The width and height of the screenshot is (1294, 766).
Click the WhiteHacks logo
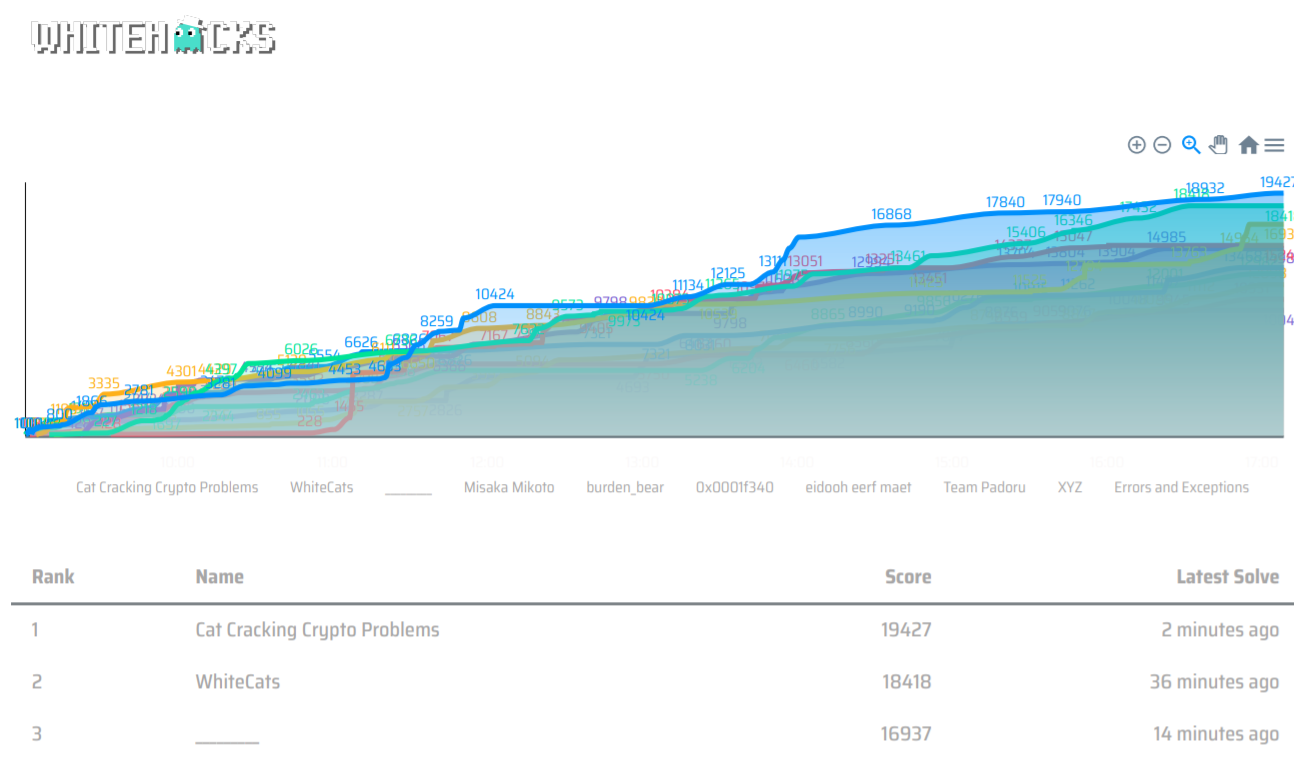point(154,37)
